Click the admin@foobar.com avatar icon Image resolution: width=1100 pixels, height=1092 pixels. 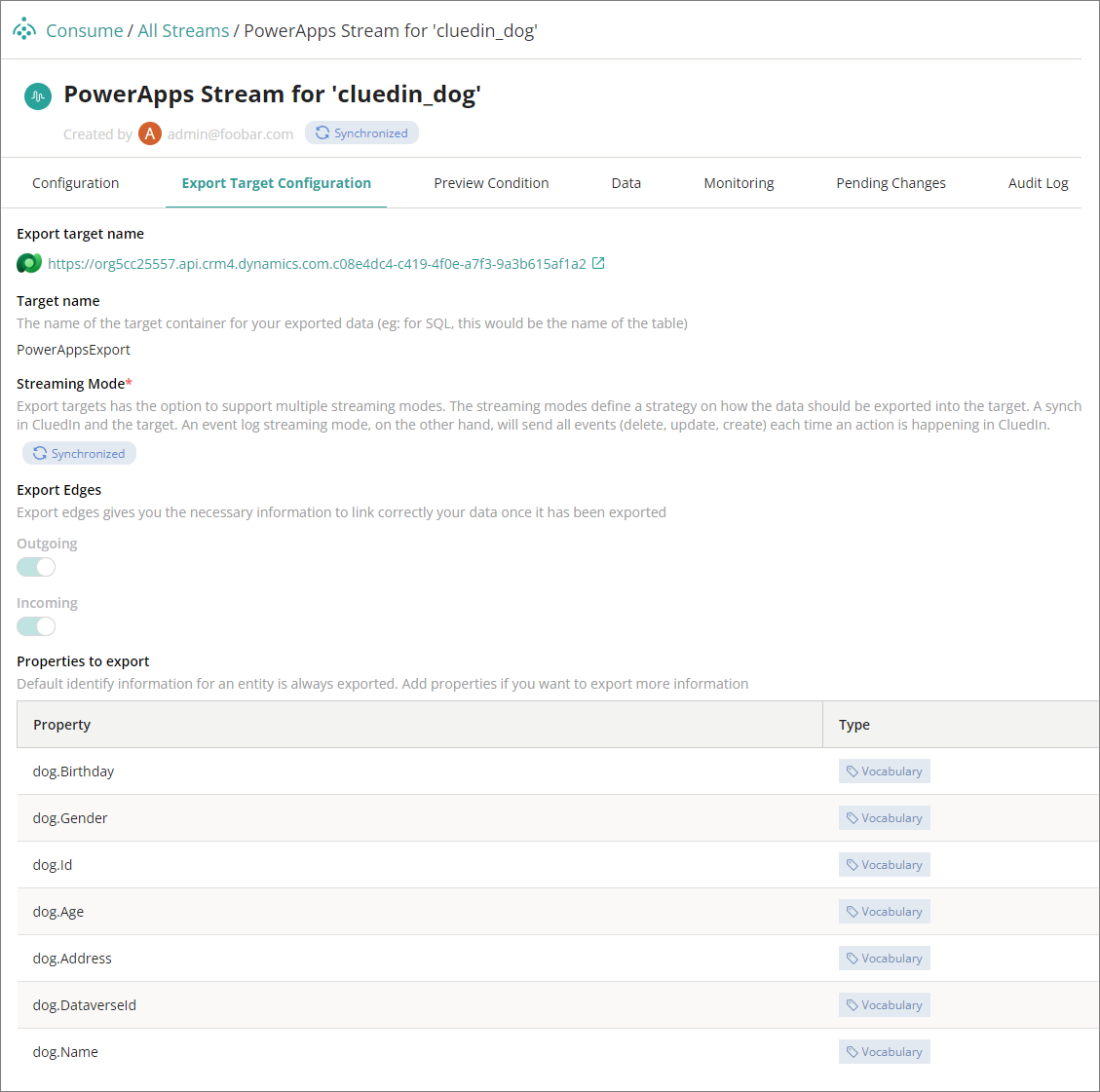click(149, 133)
